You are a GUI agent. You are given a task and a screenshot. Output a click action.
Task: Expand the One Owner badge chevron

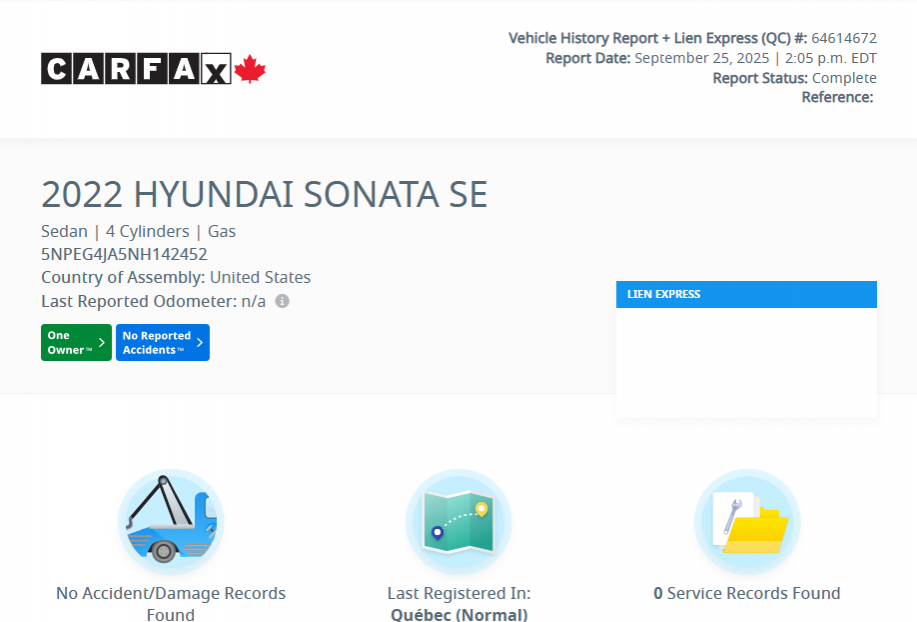tap(102, 342)
